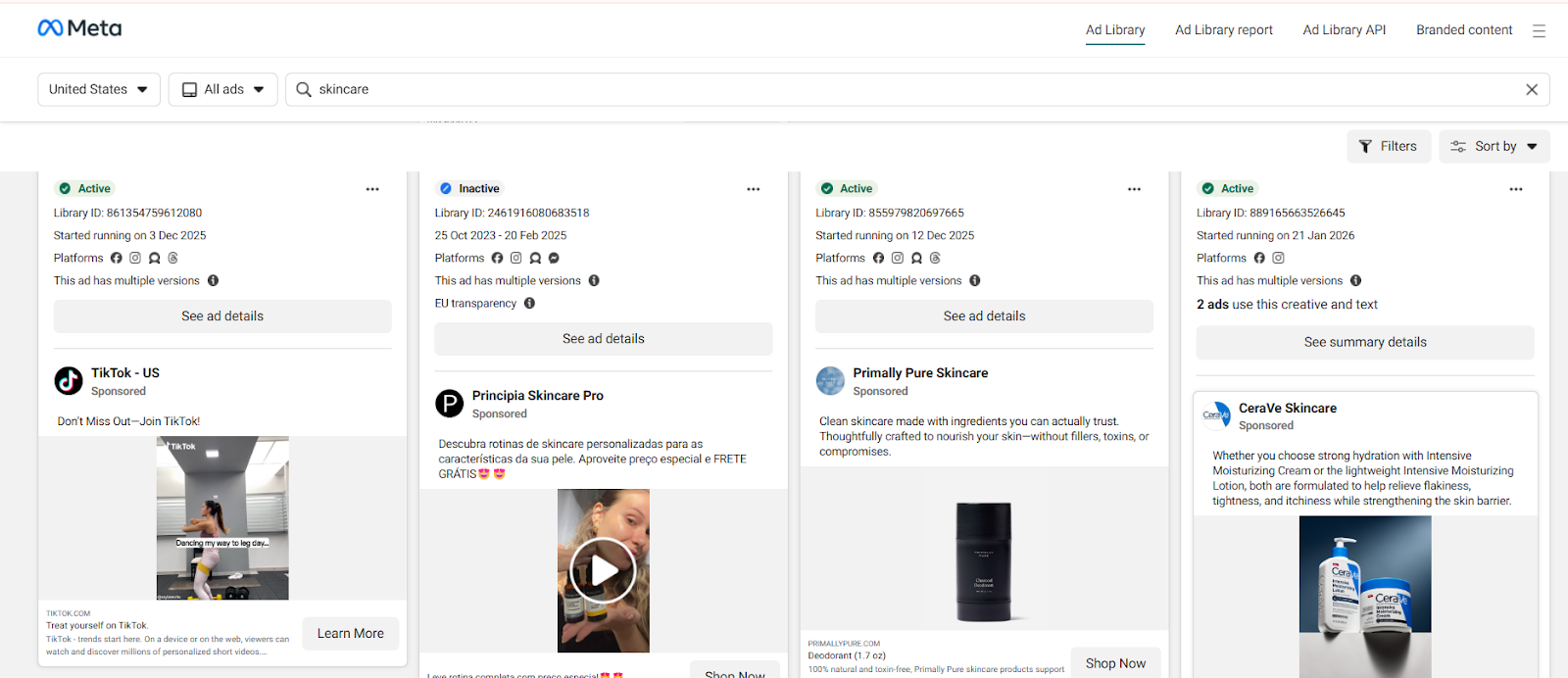Open the Ad Library report tab
1568x678 pixels.
[x=1224, y=30]
